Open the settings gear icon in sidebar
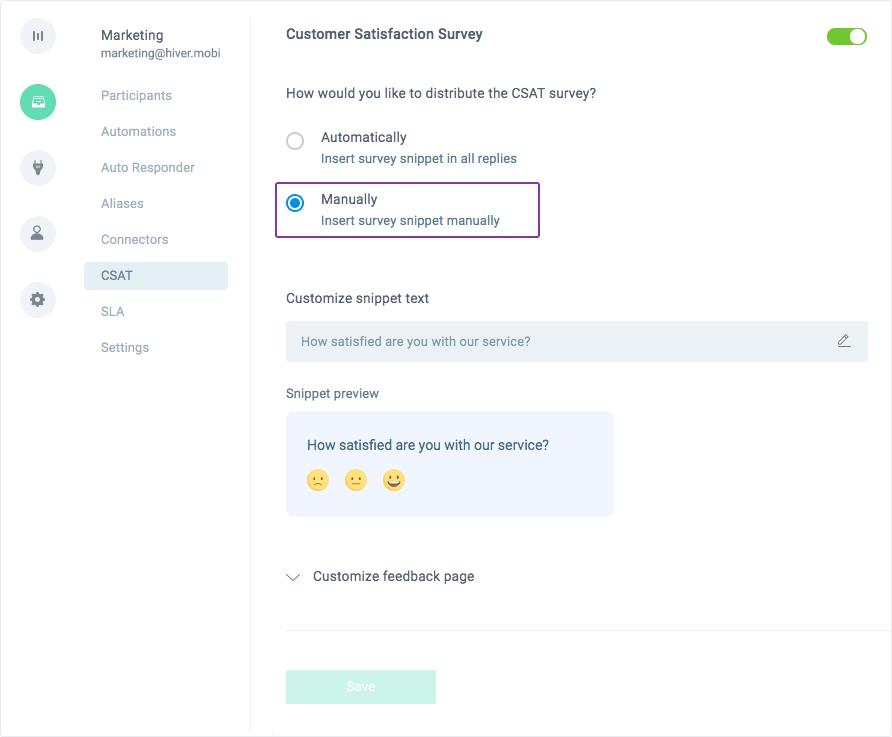Image resolution: width=892 pixels, height=737 pixels. pyautogui.click(x=38, y=300)
